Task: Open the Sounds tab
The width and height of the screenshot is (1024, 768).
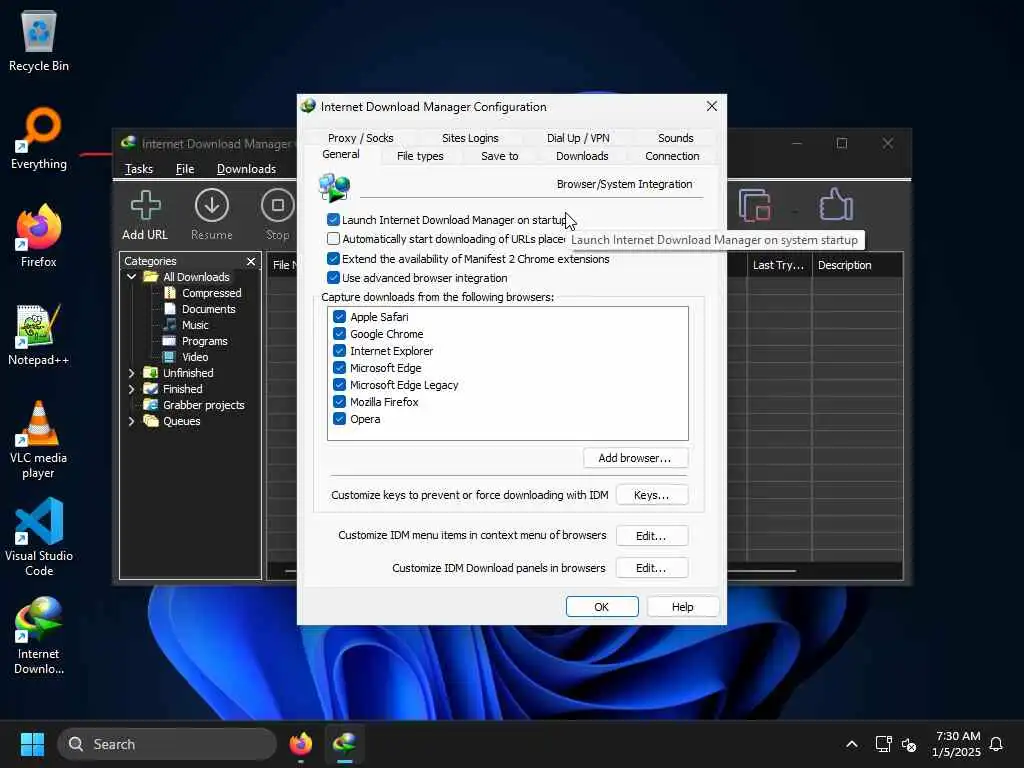Action: pyautogui.click(x=675, y=138)
